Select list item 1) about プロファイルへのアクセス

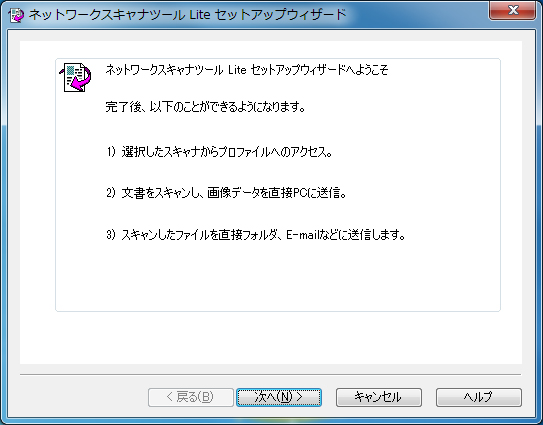click(219, 152)
